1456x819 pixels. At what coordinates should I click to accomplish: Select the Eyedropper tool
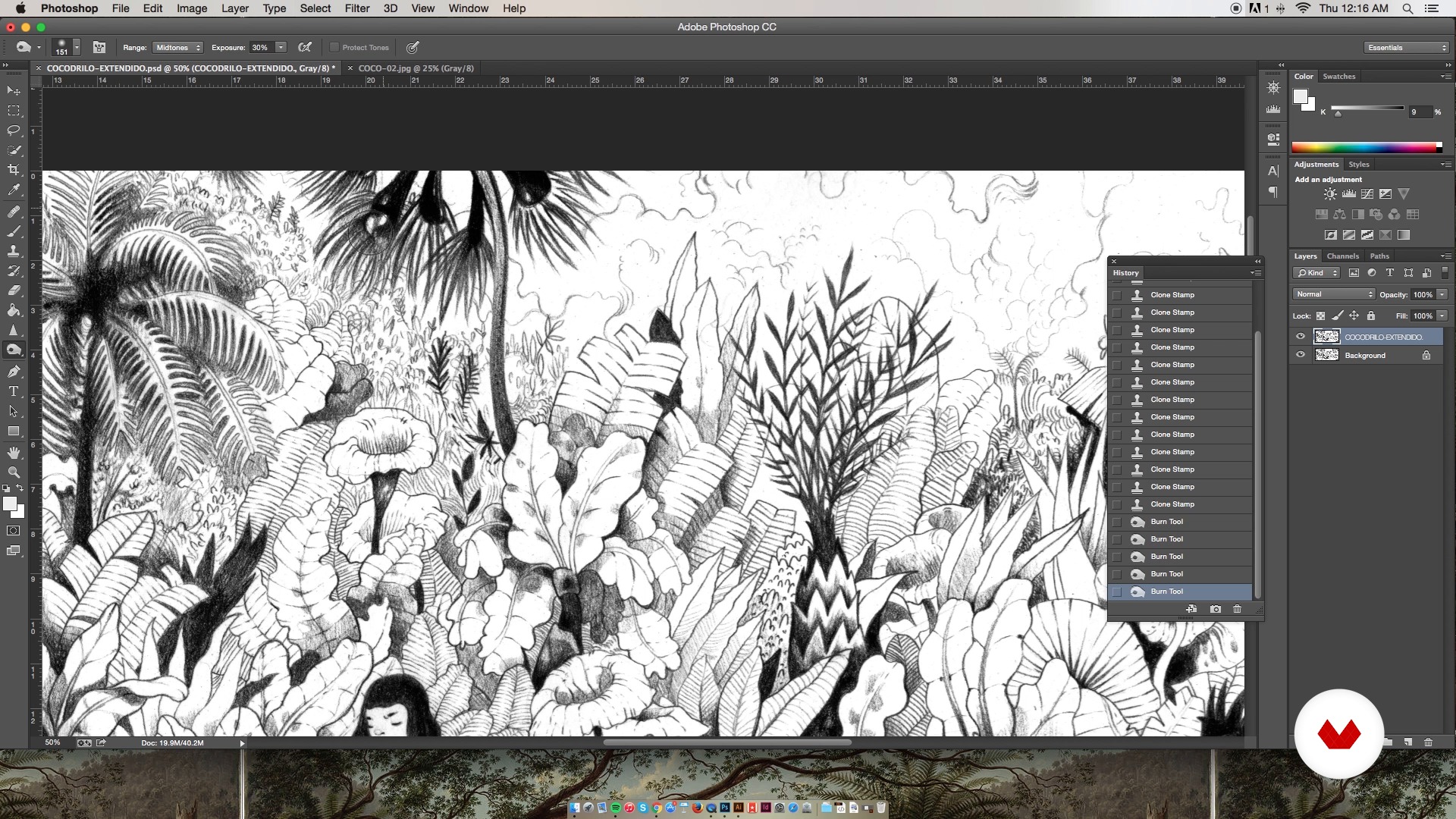[x=14, y=190]
